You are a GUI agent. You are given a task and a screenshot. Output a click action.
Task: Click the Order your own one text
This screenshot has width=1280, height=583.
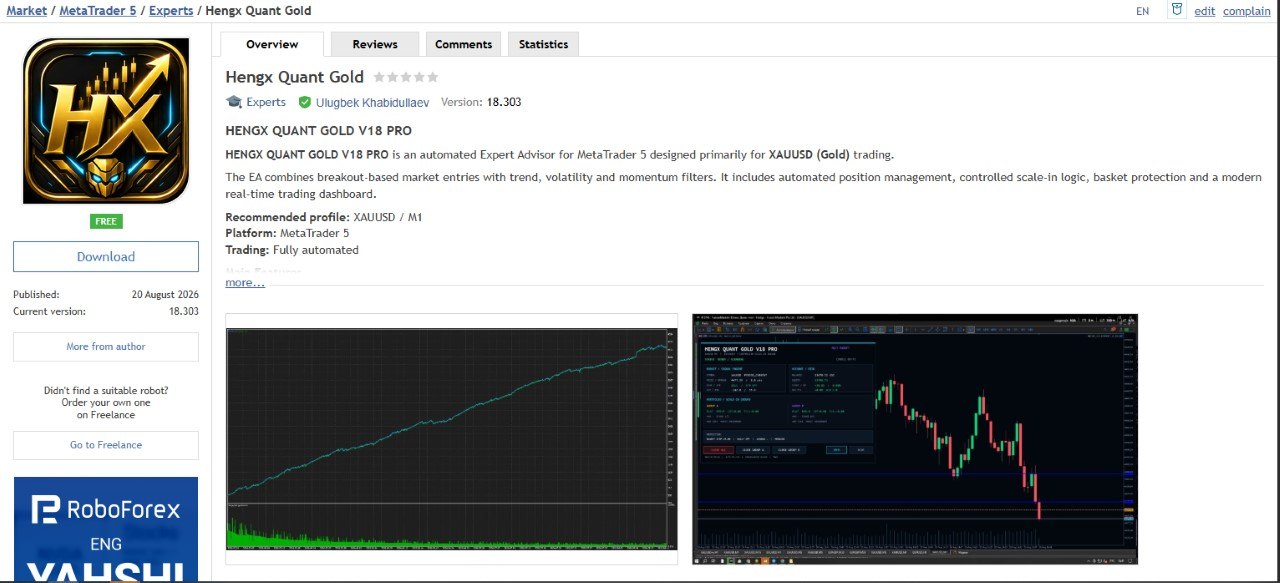[106, 403]
